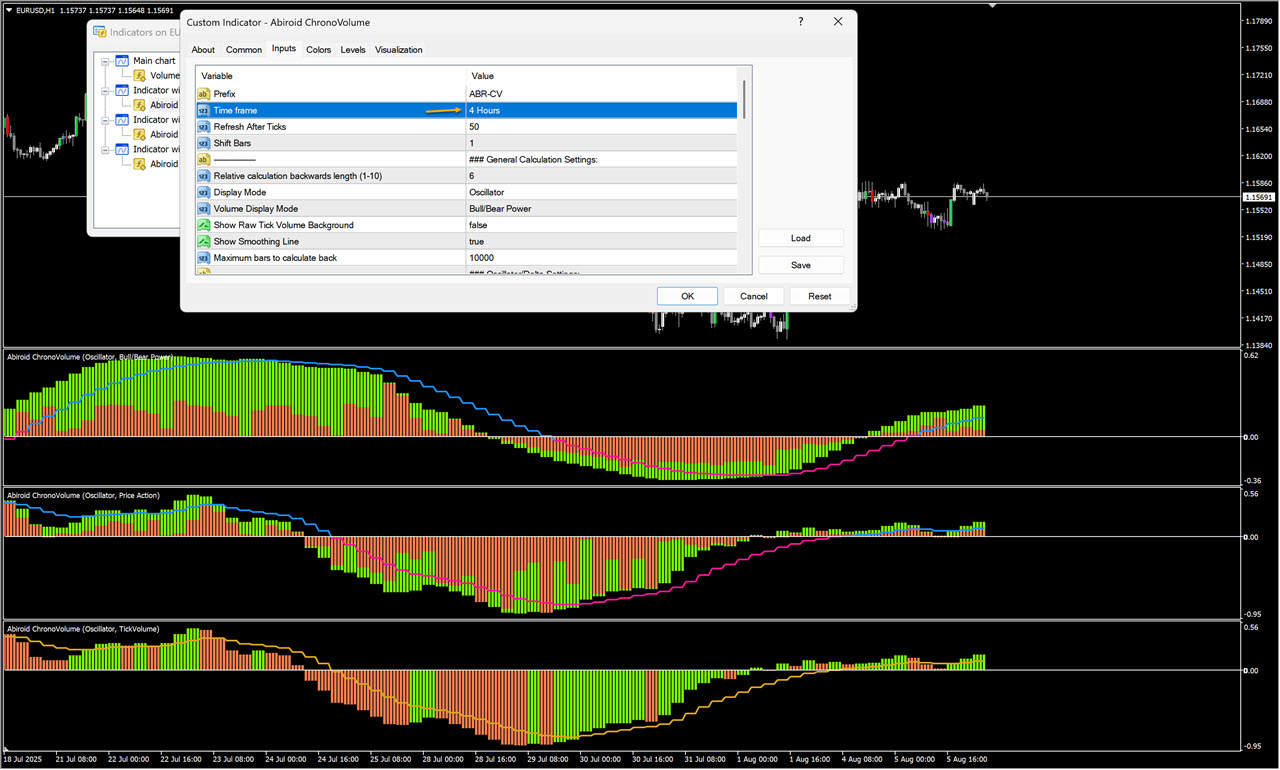Image resolution: width=1280 pixels, height=770 pixels.
Task: Edit the Maximum bars to calculate back value
Action: pyautogui.click(x=600, y=258)
